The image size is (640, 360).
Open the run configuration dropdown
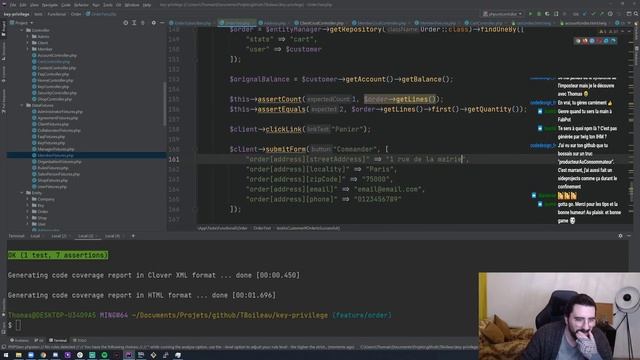click(x=502, y=14)
